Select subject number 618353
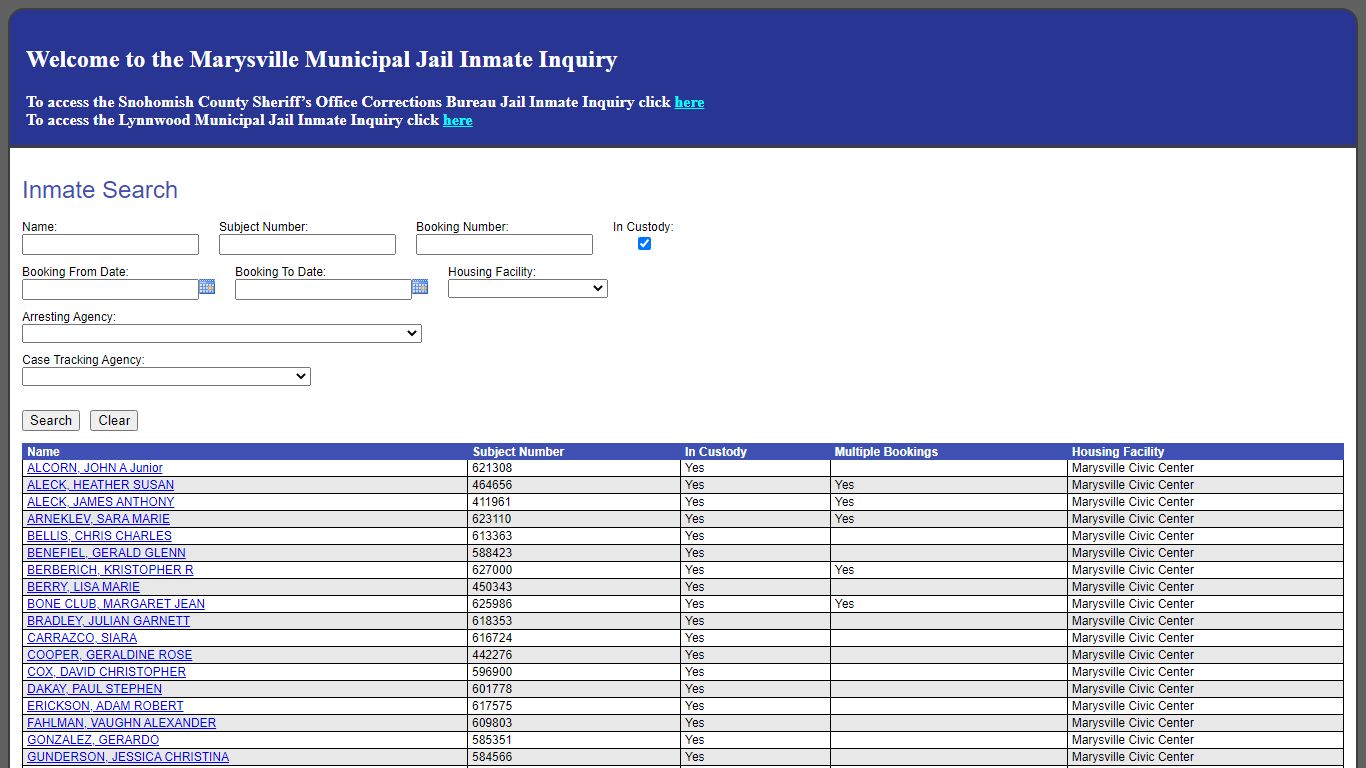This screenshot has height=768, width=1366. (x=492, y=621)
